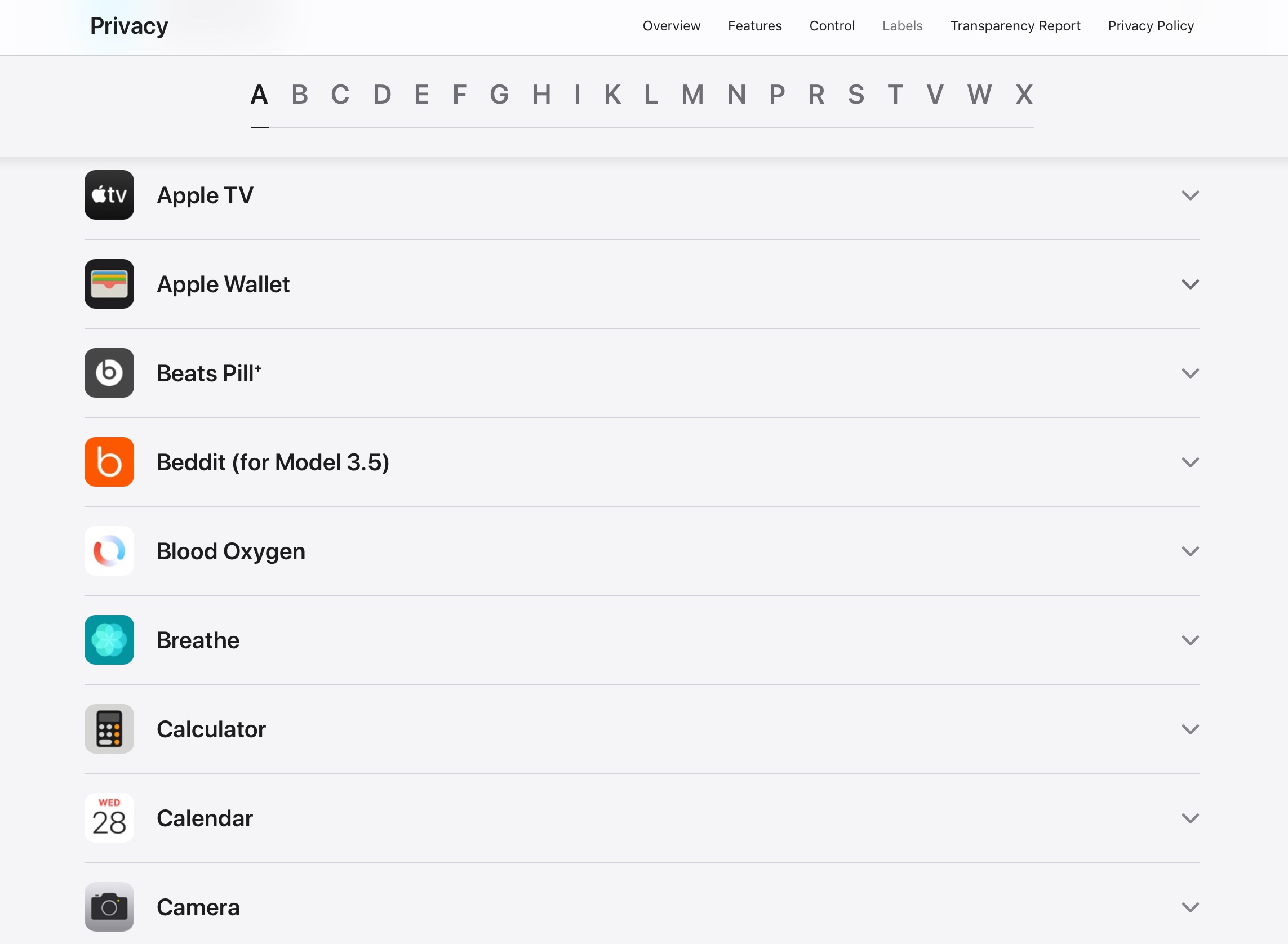Click the Calendar app icon
Screen dimensions: 1288x944
tap(109, 818)
